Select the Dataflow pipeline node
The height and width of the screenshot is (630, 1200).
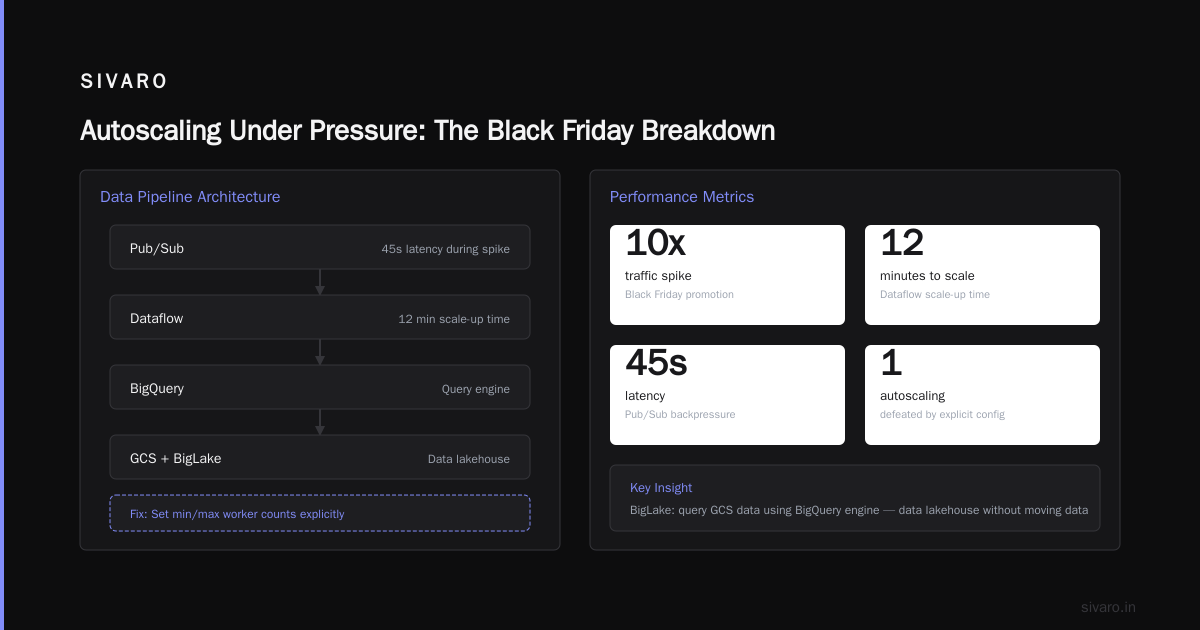tap(320, 317)
